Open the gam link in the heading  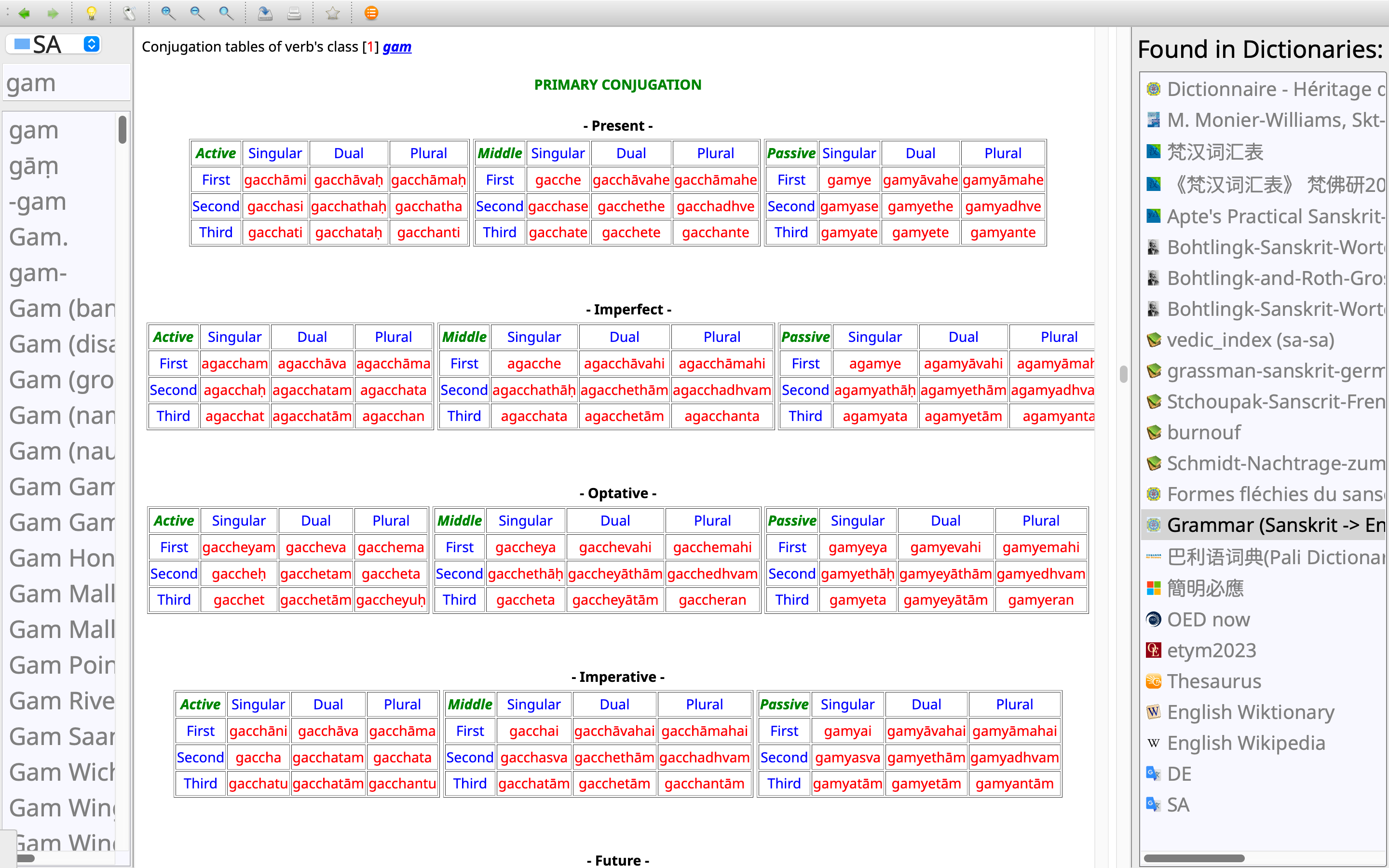pos(396,46)
